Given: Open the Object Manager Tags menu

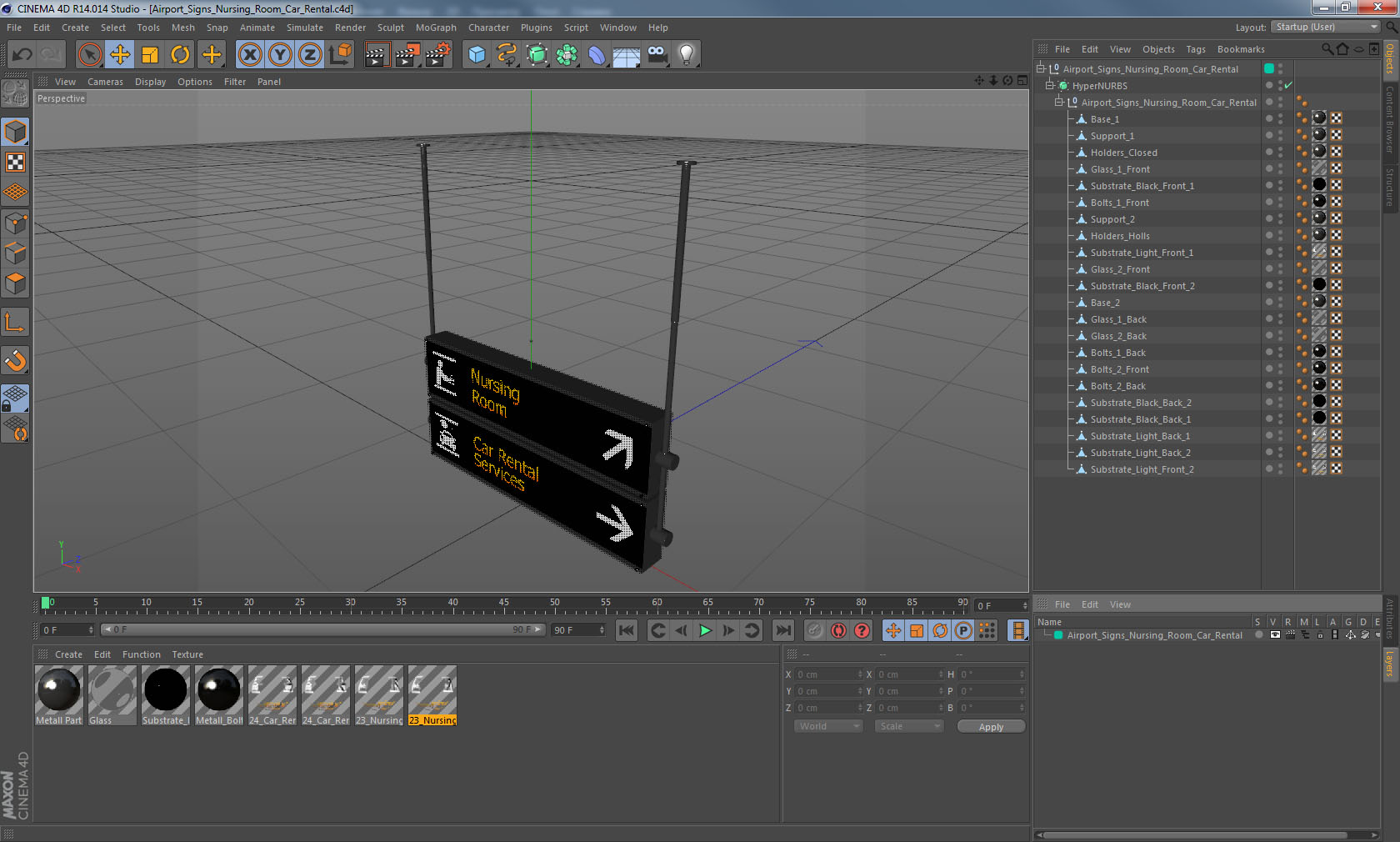Looking at the screenshot, I should coord(1196,49).
